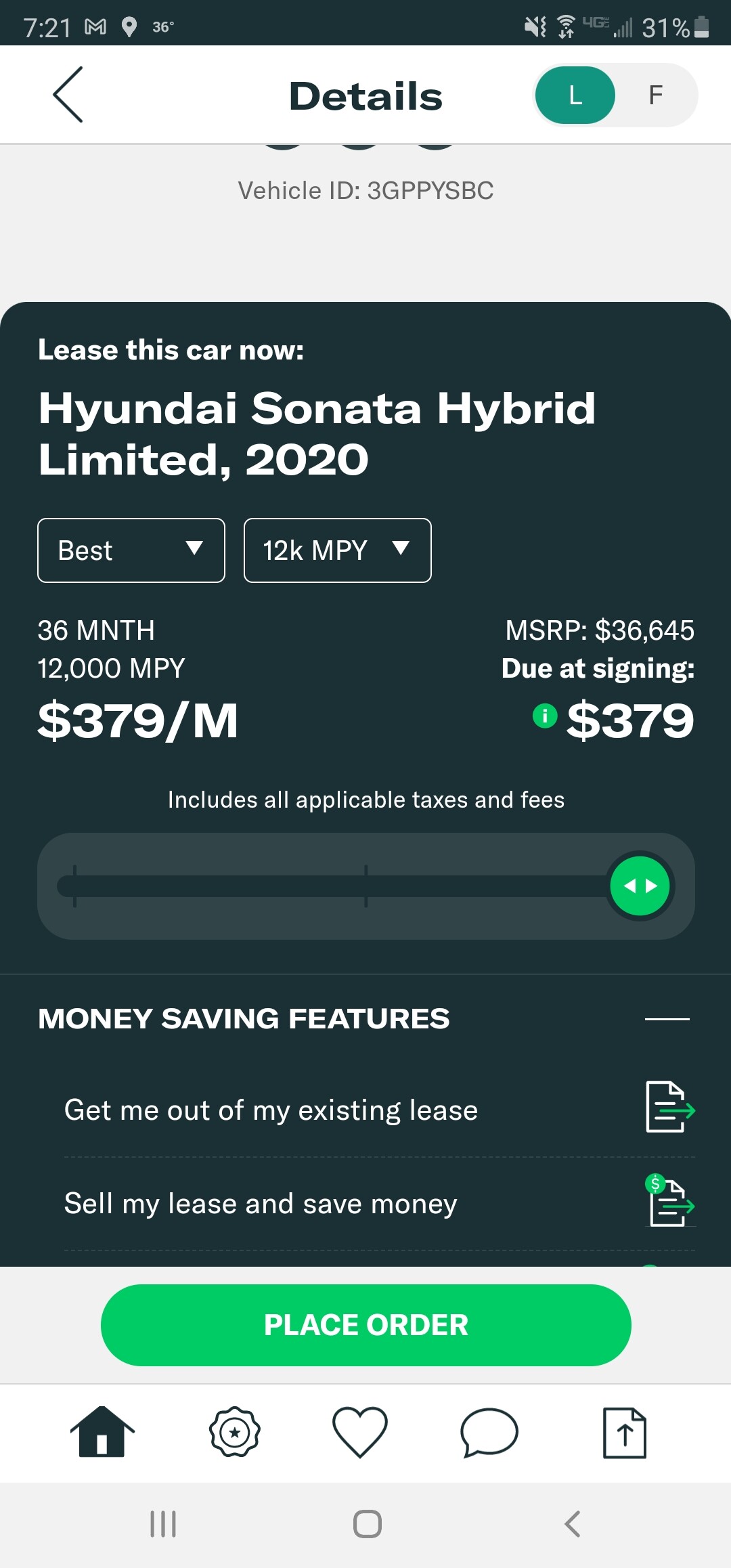Open the 12k MPY mileage dropdown
This screenshot has width=731, height=1568.
click(x=337, y=550)
